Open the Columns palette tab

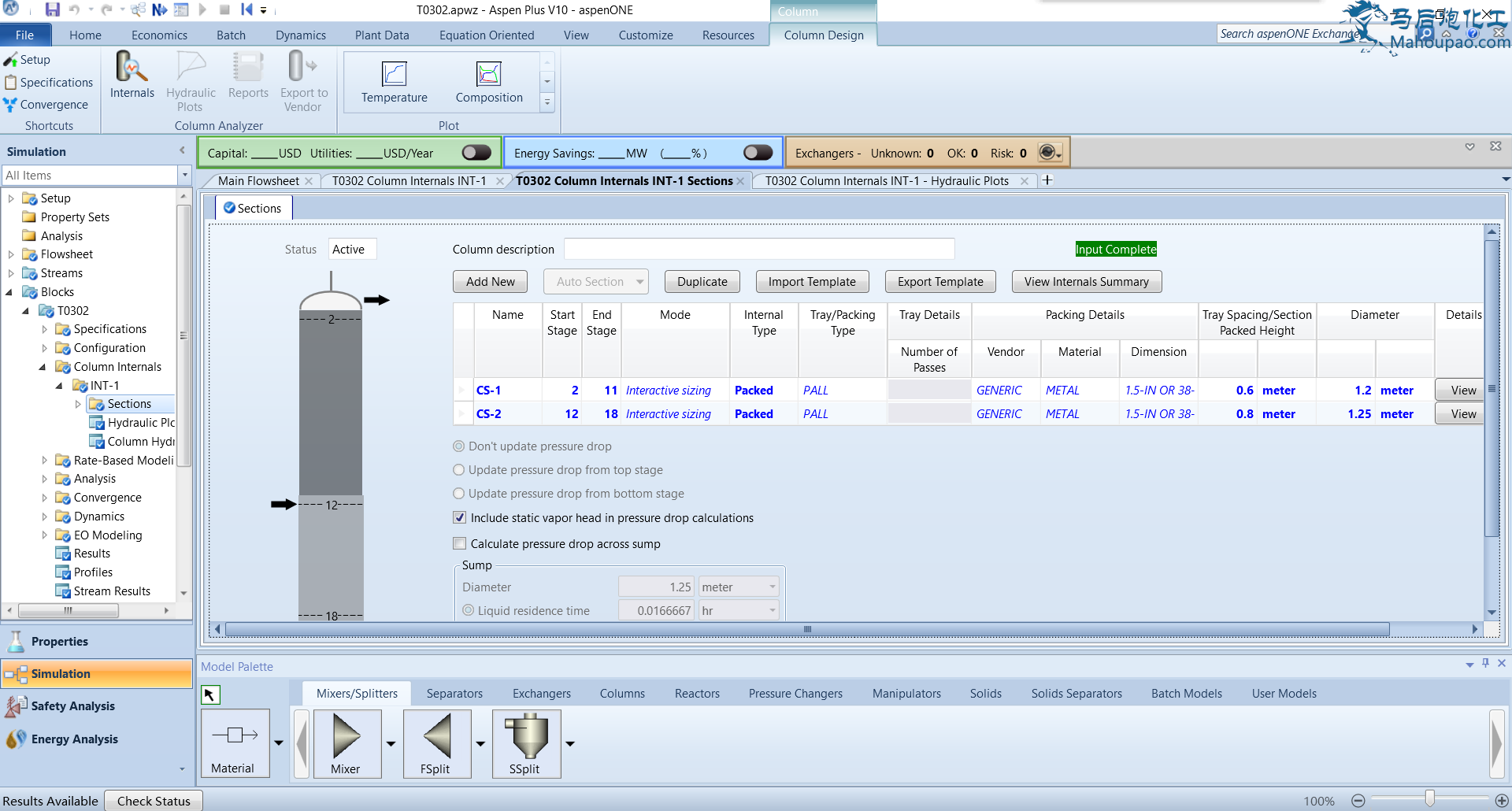(622, 694)
